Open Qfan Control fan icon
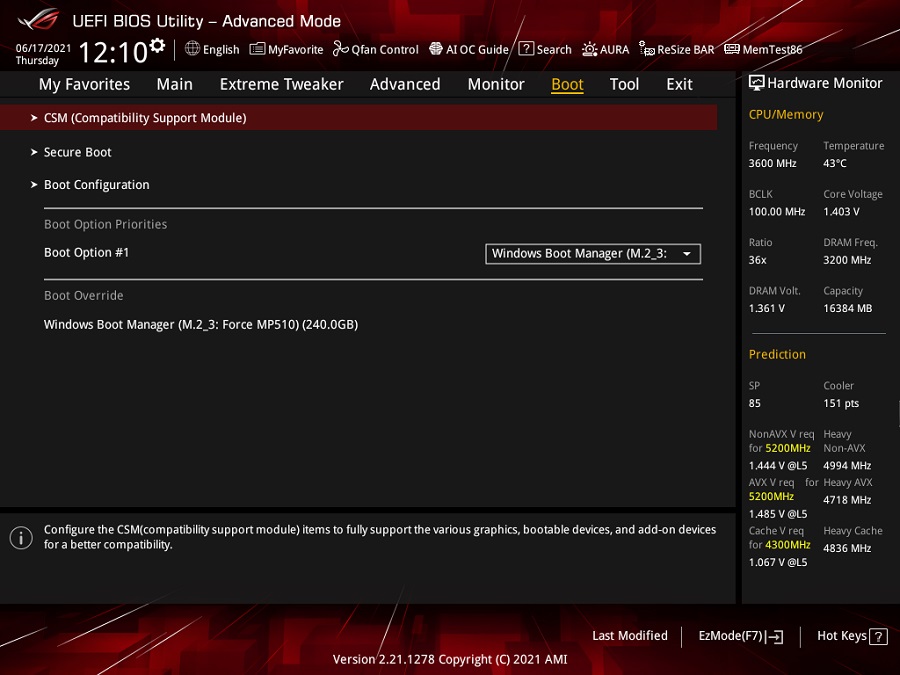 (x=340, y=49)
